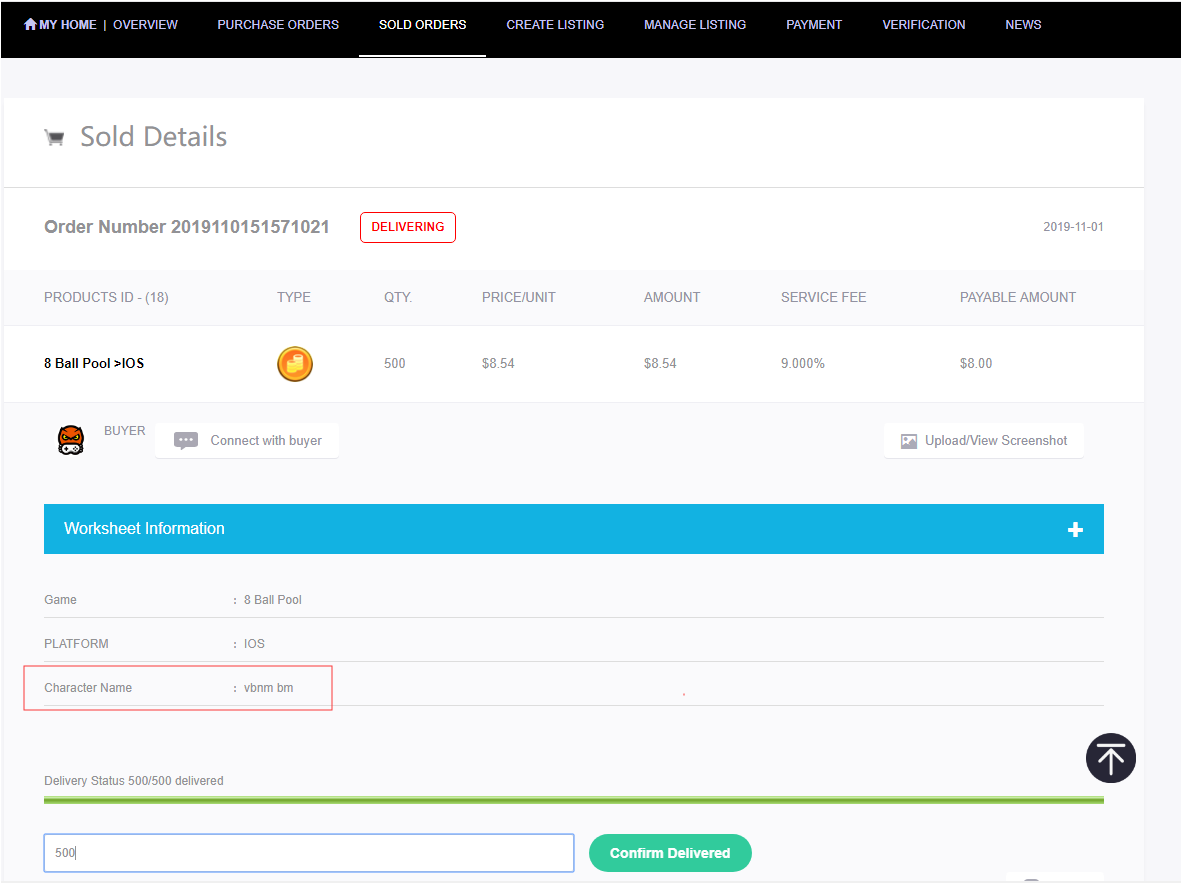Viewport: 1181px width, 883px height.
Task: Click the BUYER label
Action: (124, 431)
